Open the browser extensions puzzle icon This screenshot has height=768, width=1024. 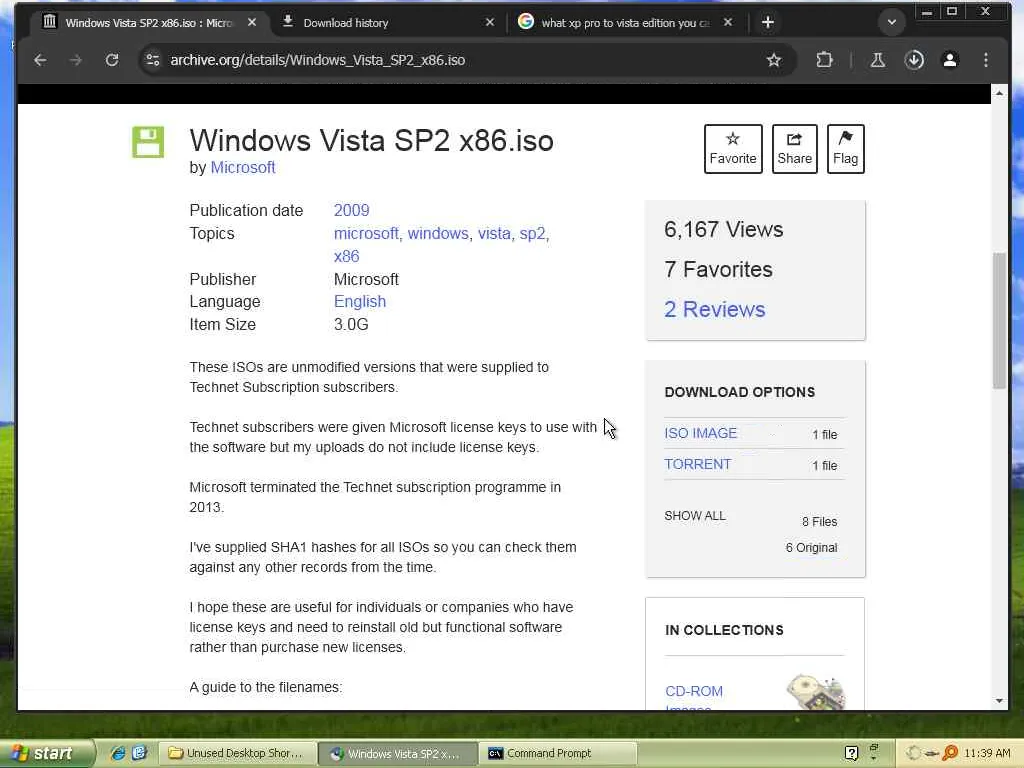pos(824,60)
